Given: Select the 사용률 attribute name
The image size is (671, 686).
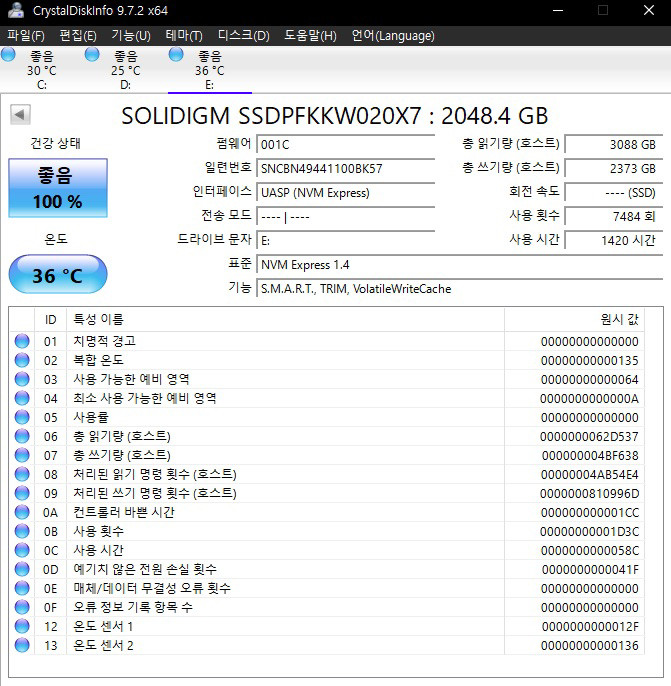Looking at the screenshot, I should 91,417.
